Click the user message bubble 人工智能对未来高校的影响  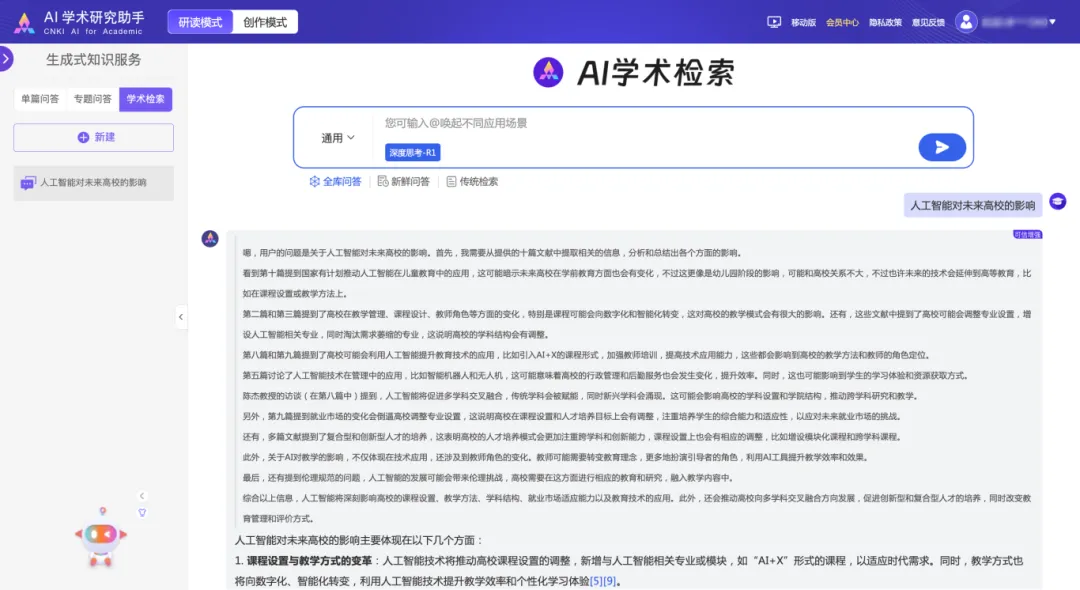click(973, 205)
